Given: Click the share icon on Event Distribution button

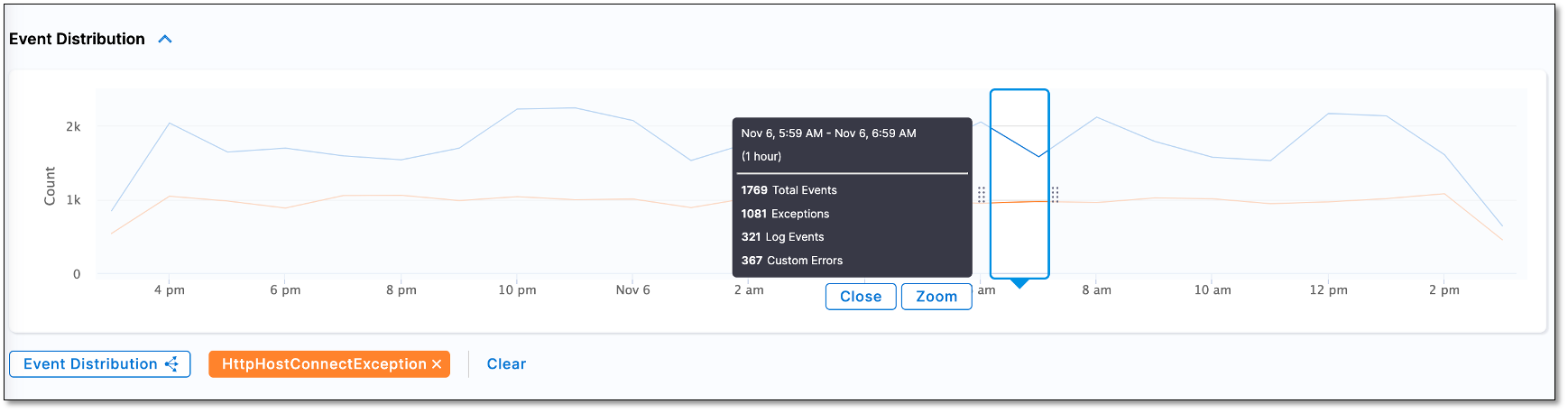Looking at the screenshot, I should coord(172,364).
